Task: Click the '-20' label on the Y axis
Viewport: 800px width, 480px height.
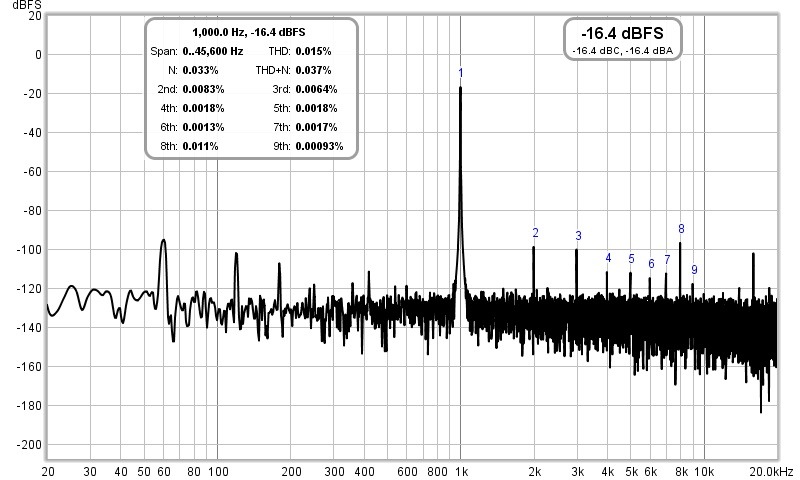Action: [x=32, y=94]
